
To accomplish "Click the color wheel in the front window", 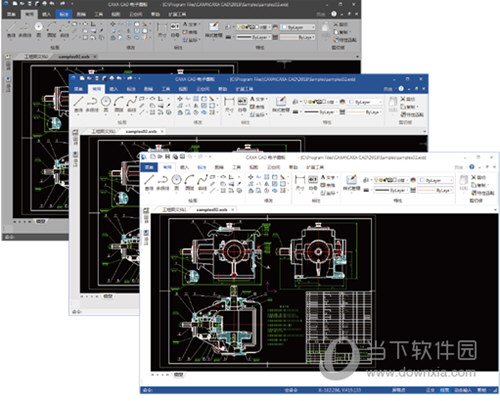I will (x=413, y=180).
